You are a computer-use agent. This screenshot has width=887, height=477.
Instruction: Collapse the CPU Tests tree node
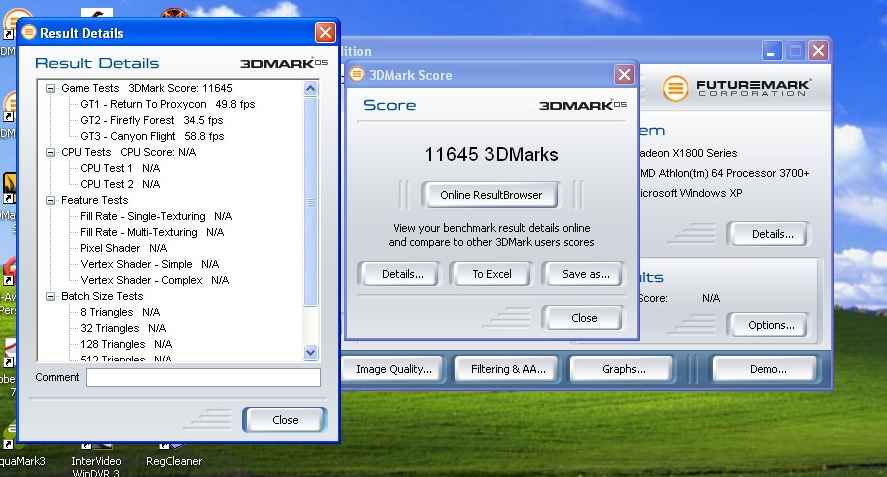point(50,152)
